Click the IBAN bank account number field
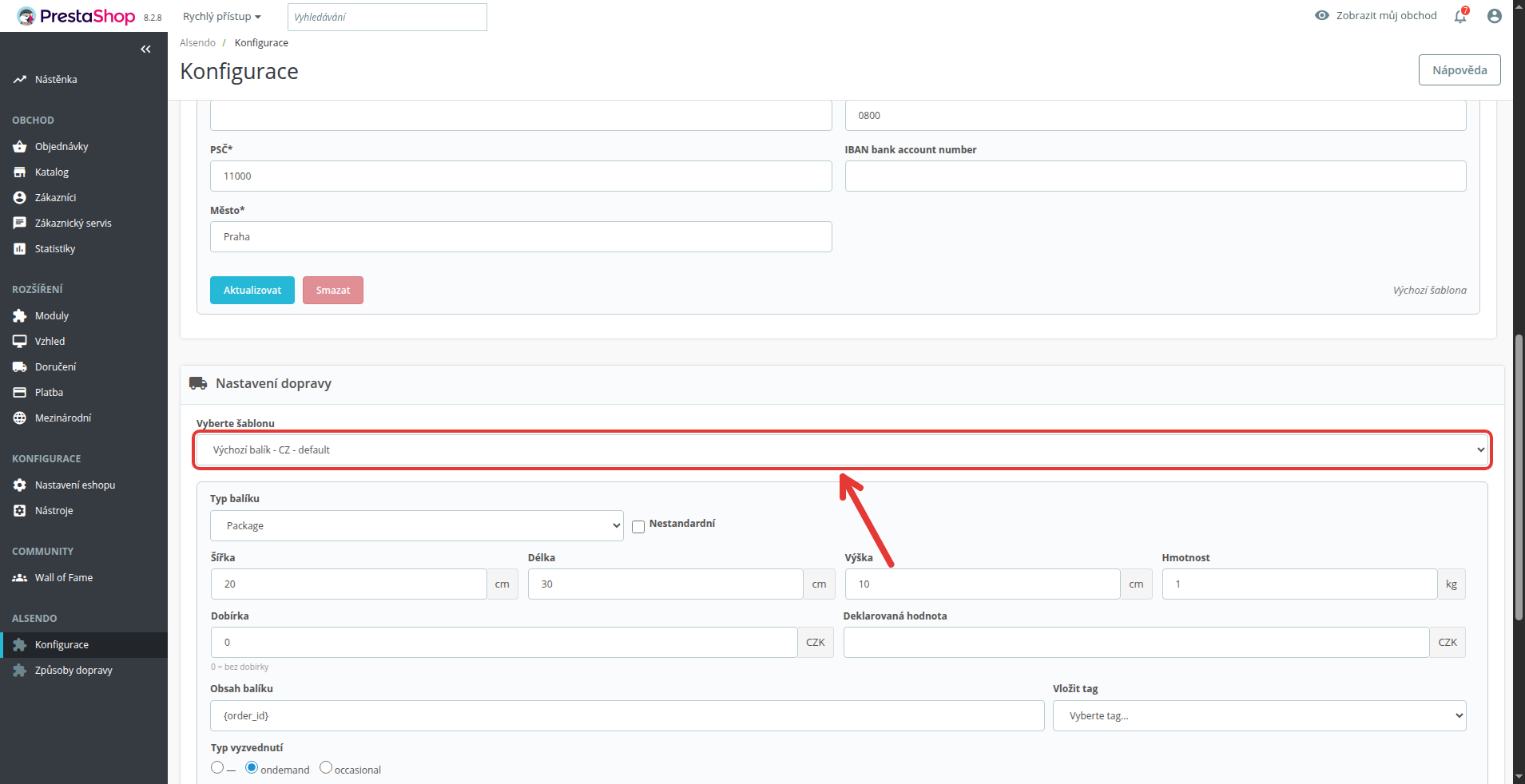The image size is (1525, 784). tap(1155, 176)
